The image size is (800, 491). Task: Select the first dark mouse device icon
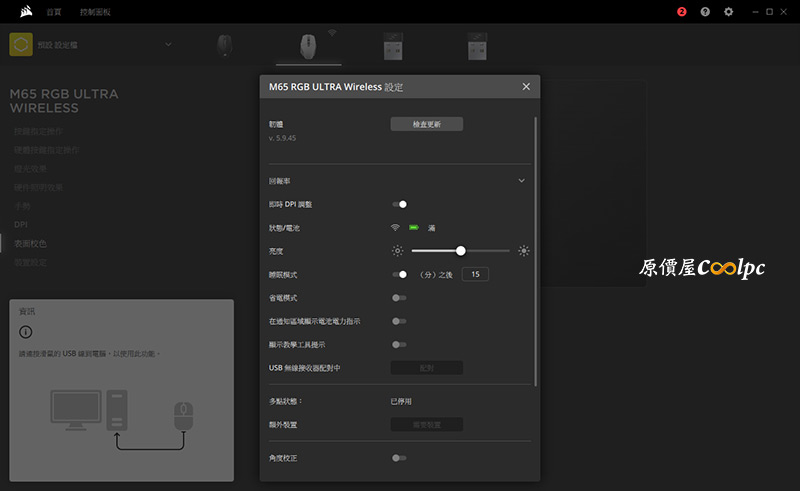224,46
